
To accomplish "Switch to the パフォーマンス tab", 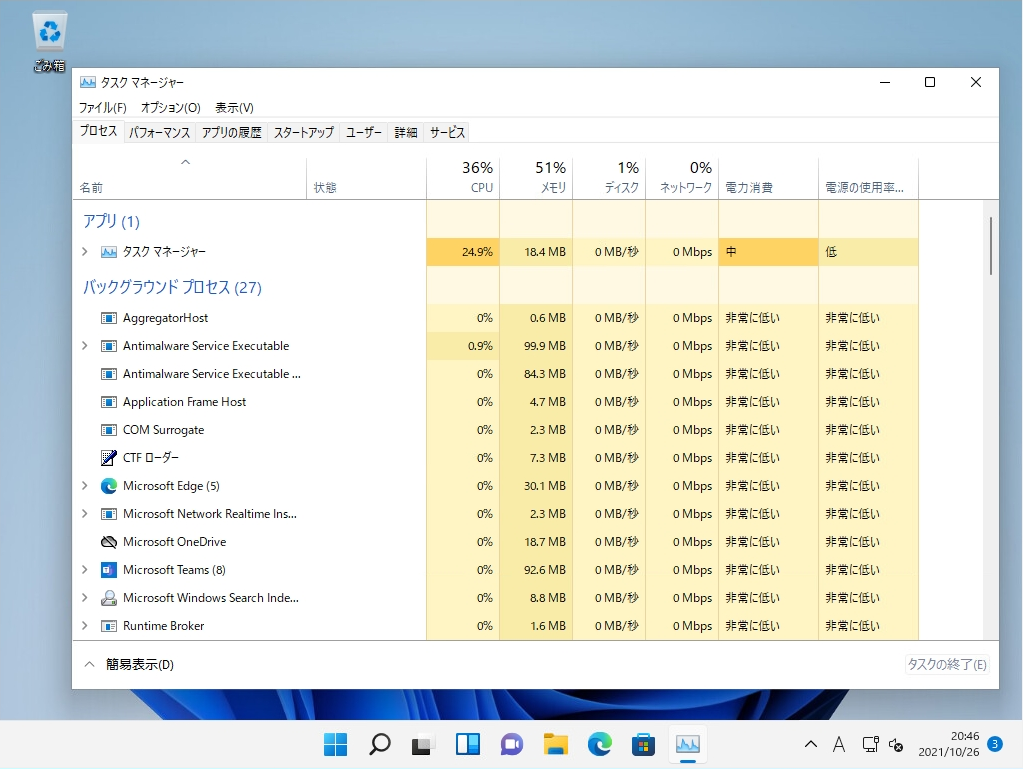I will pyautogui.click(x=159, y=132).
